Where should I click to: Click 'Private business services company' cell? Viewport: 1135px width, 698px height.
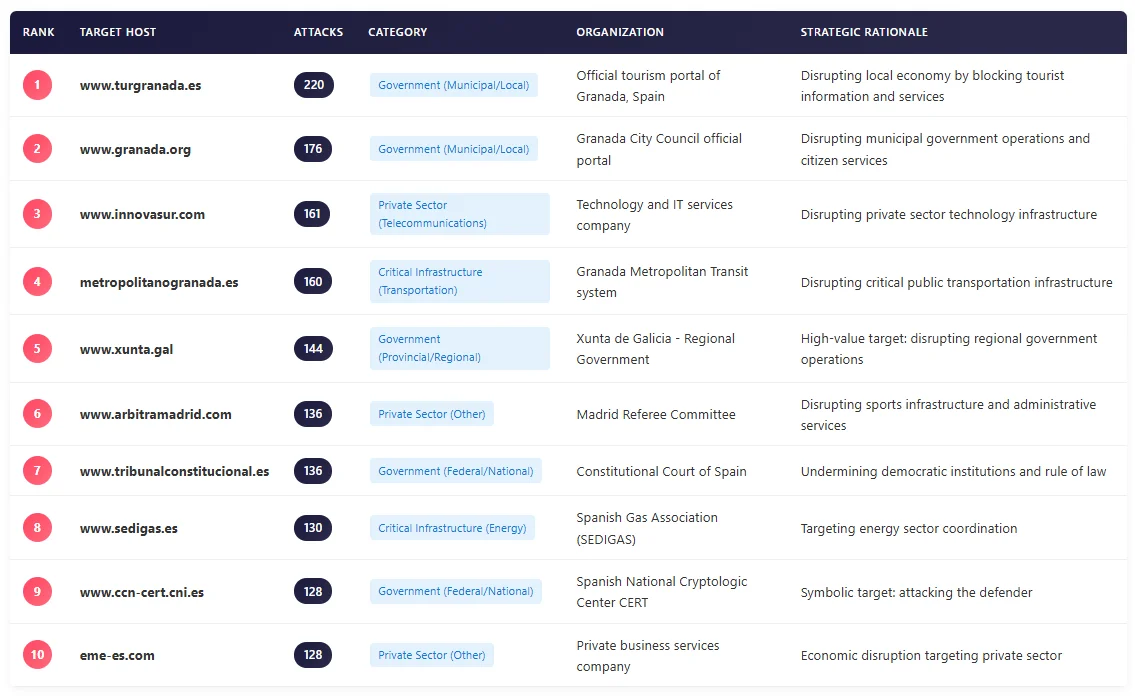click(648, 655)
